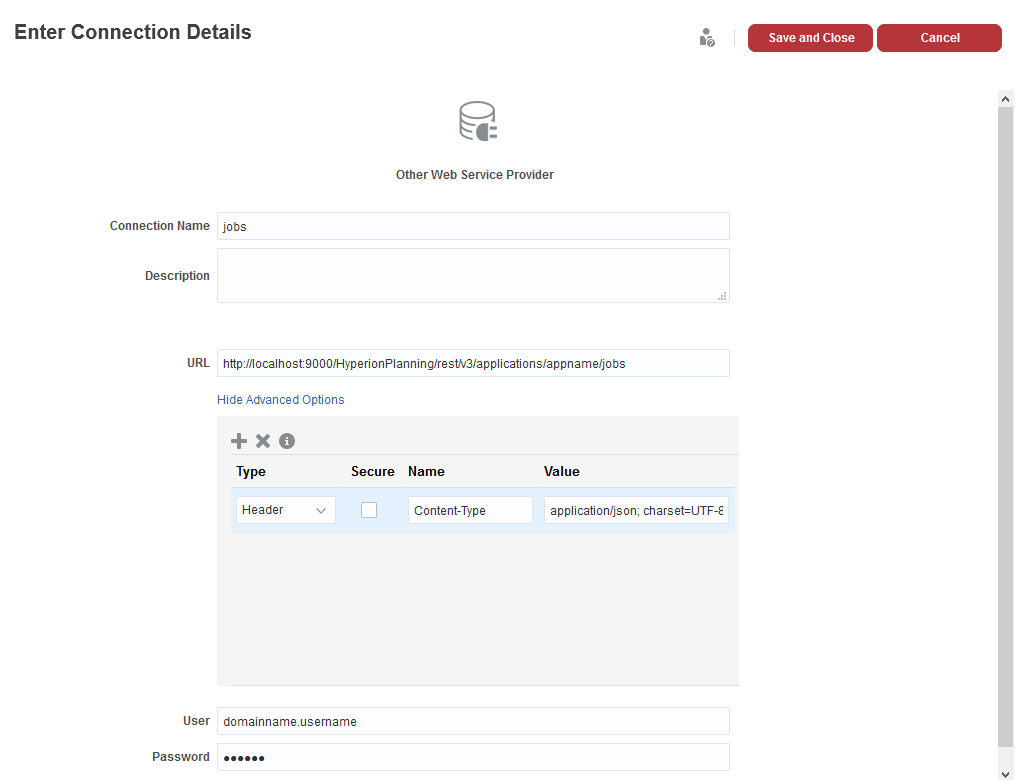Click the scrollbar down arrow

[1005, 774]
